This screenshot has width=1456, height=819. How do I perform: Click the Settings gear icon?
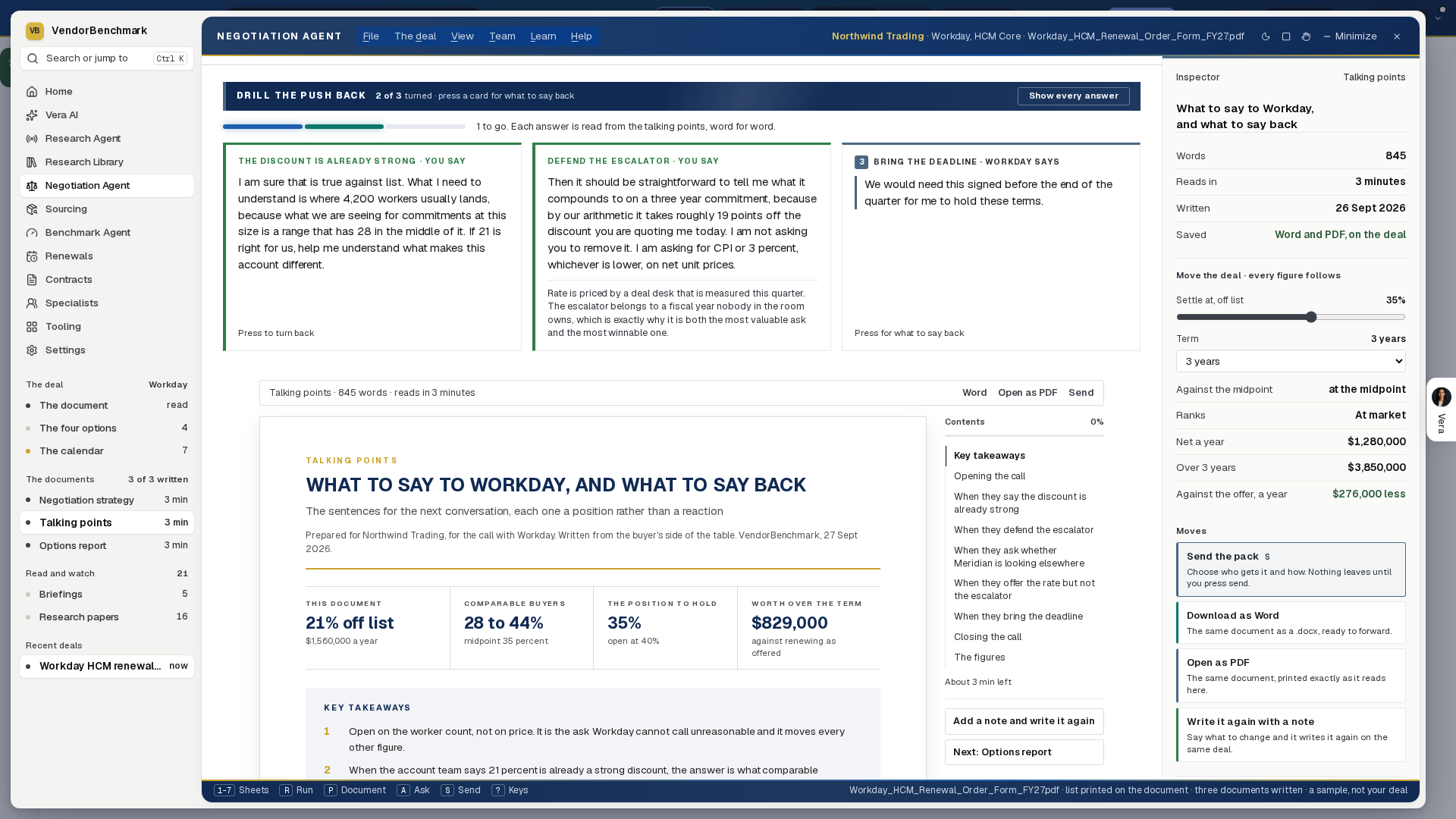click(32, 350)
